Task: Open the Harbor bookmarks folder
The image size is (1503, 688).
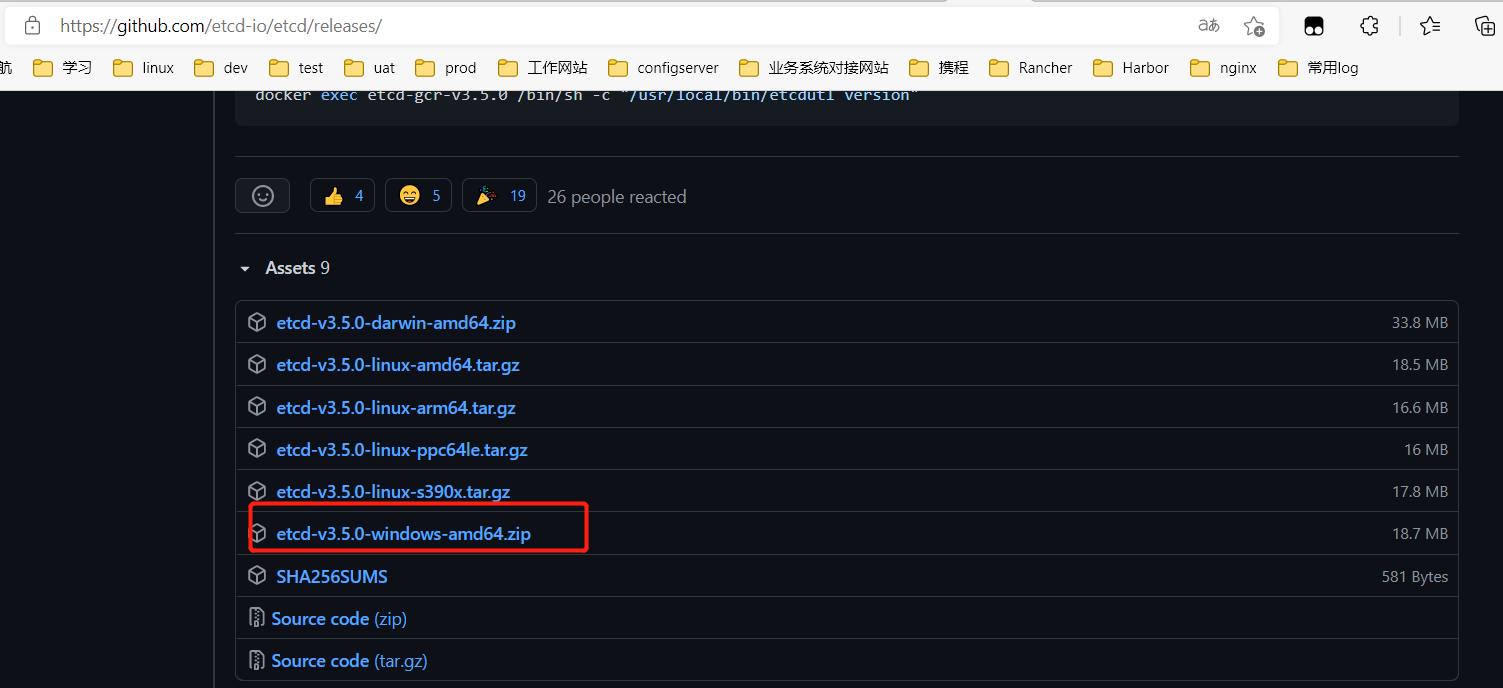Action: click(x=1131, y=68)
